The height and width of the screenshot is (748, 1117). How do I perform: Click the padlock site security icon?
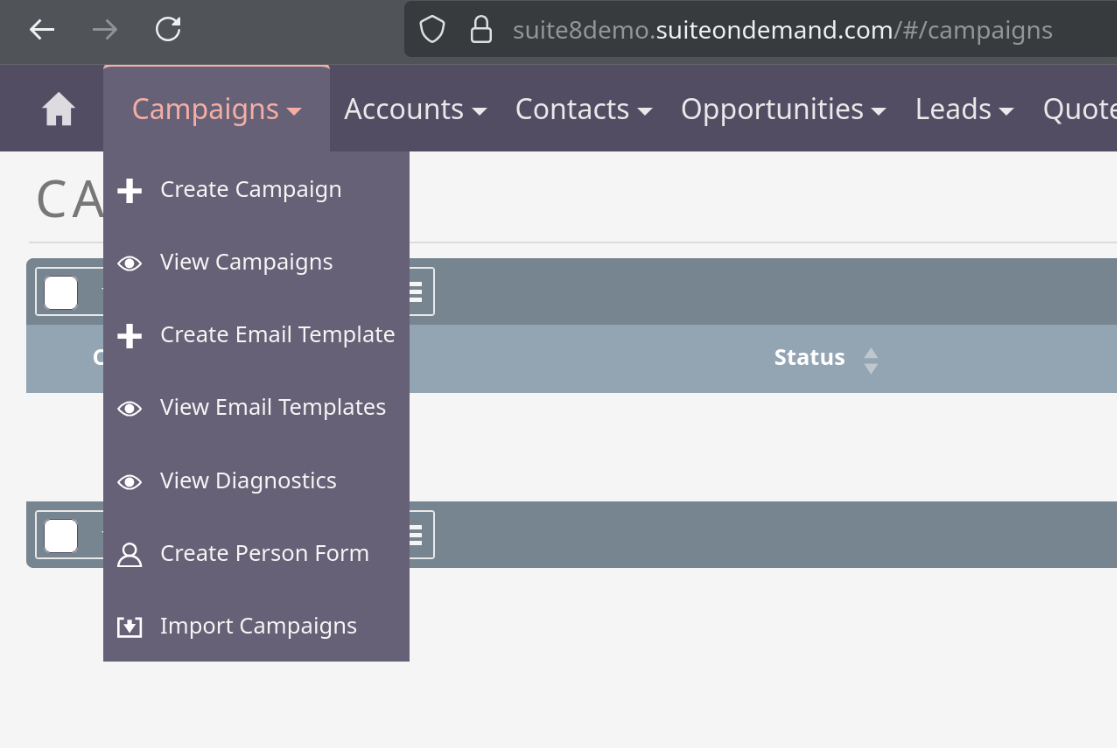pos(481,30)
